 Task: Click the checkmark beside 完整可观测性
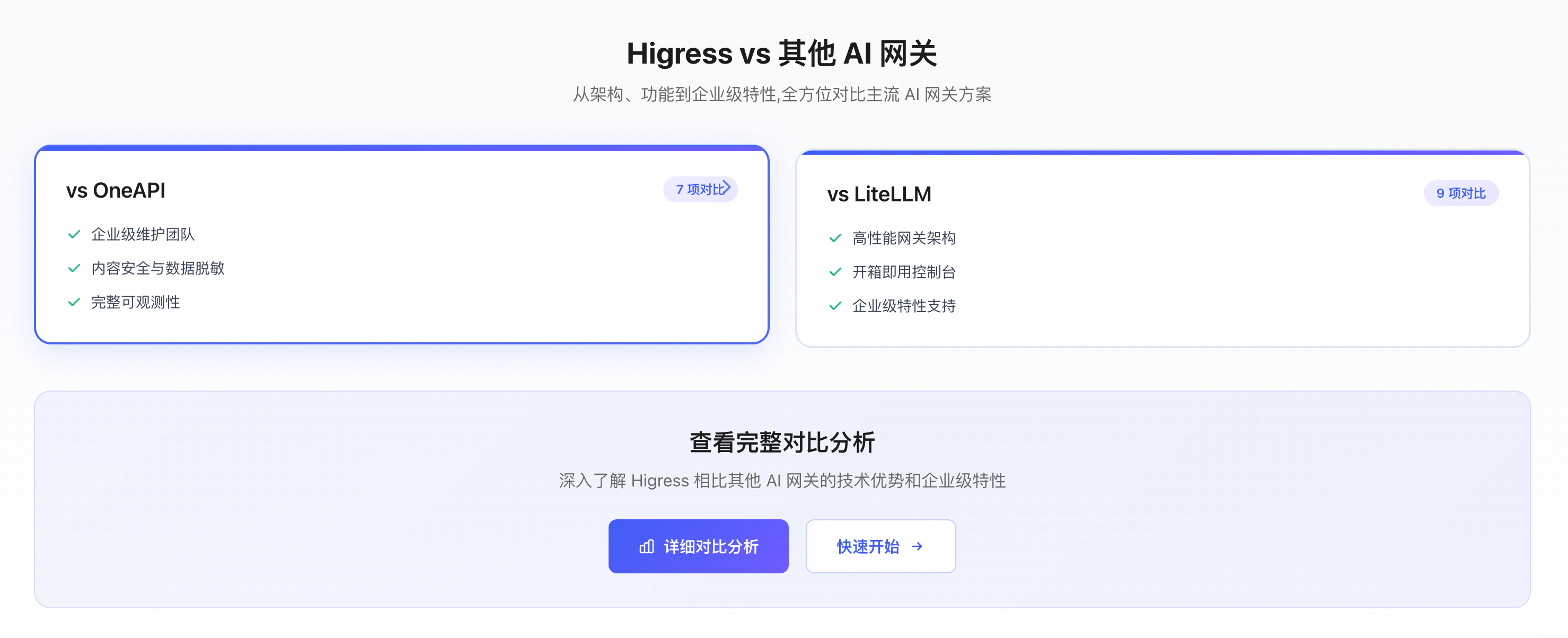coord(74,302)
